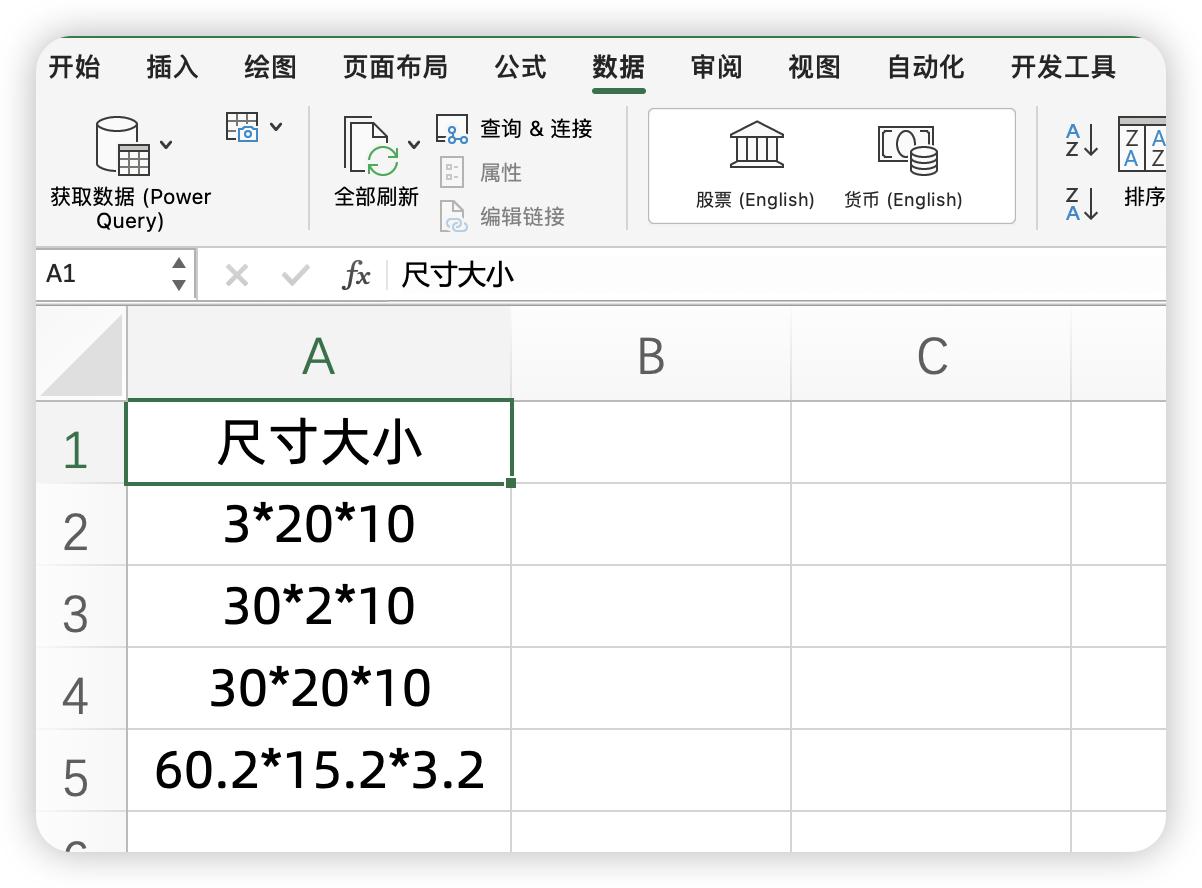The height and width of the screenshot is (888, 1202).
Task: Cancel the formula bar entry
Action: click(237, 275)
